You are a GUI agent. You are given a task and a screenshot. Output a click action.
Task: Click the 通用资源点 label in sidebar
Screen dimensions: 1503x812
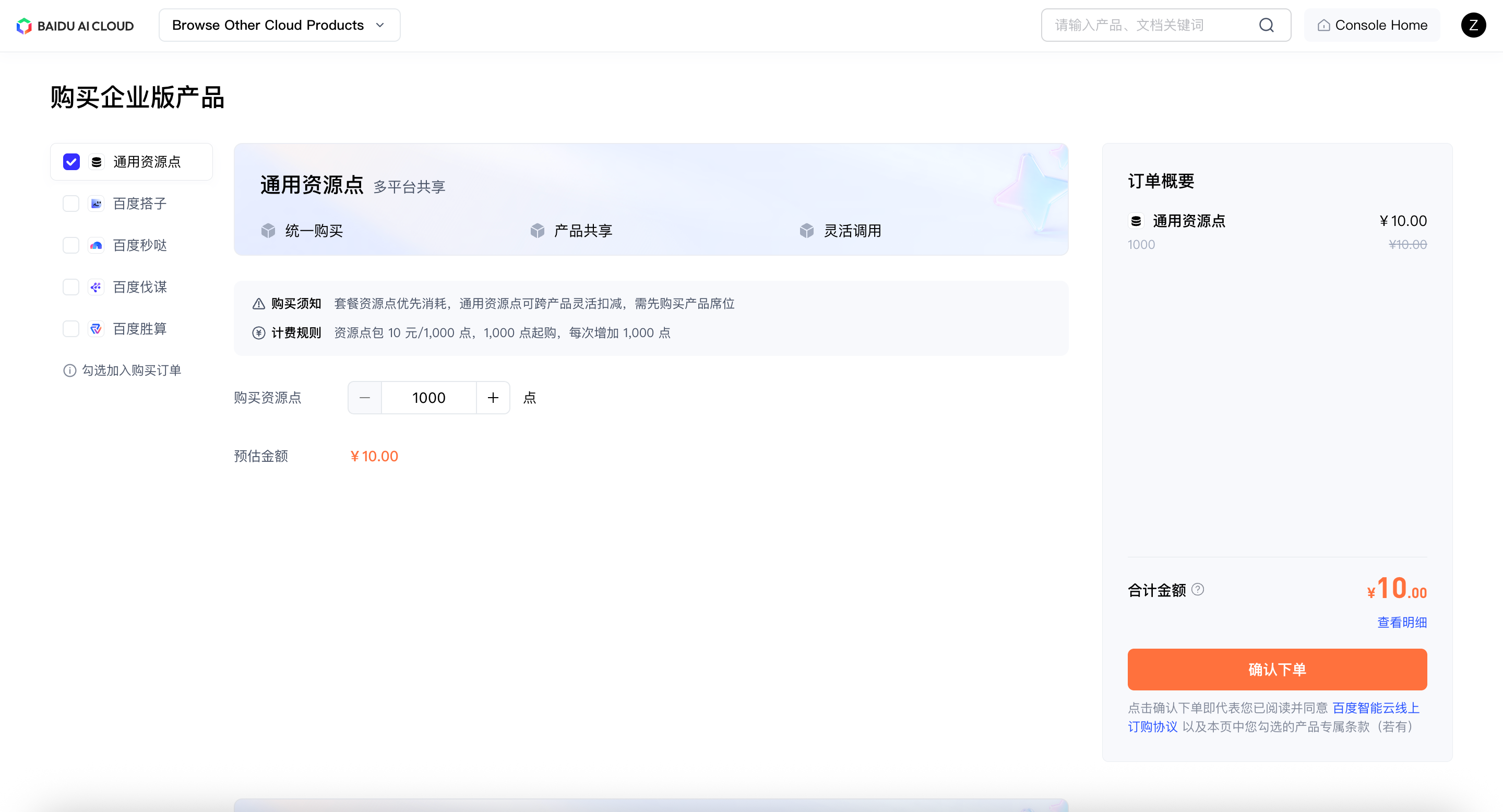[x=147, y=162]
